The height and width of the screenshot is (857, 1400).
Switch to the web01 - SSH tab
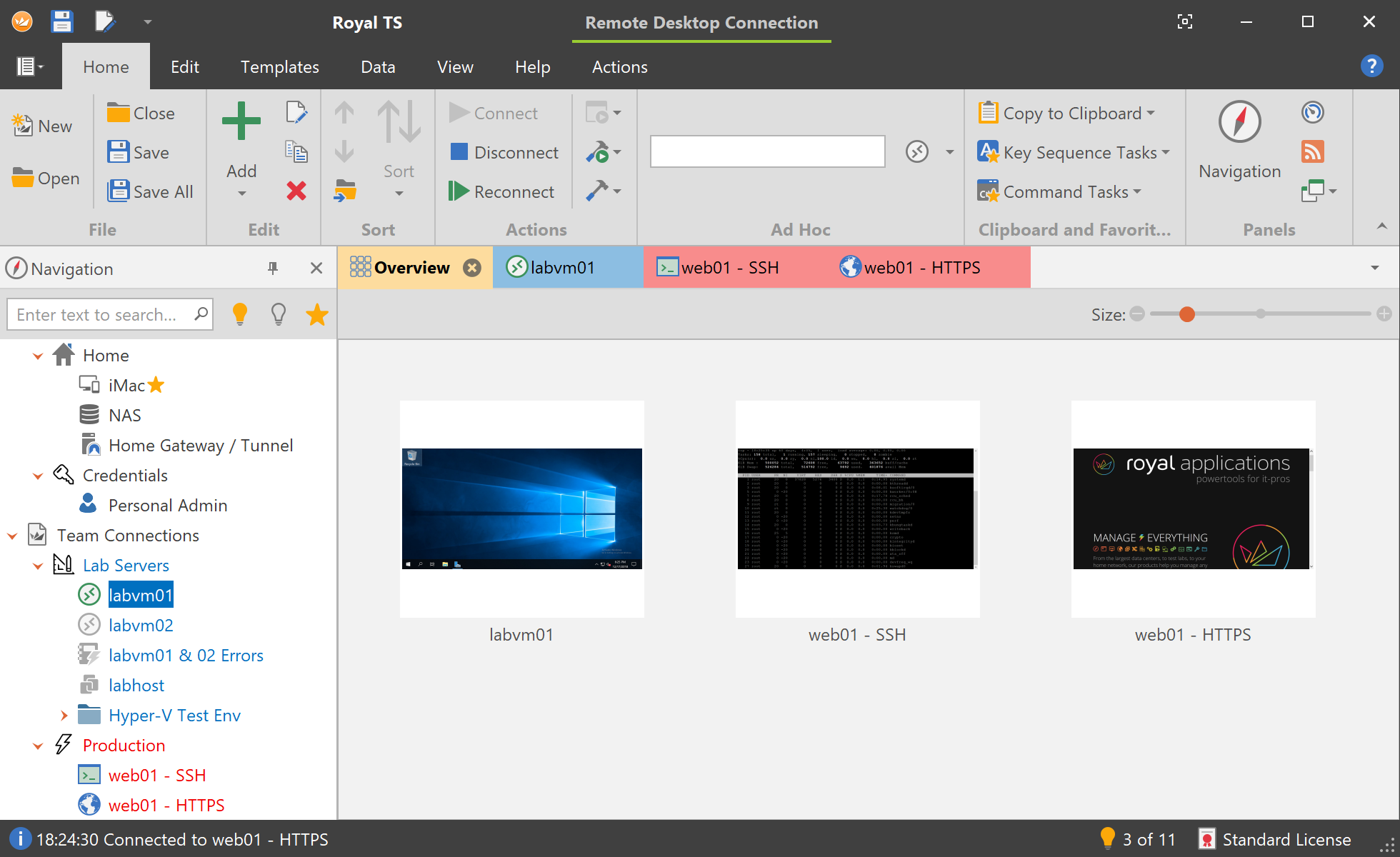coord(717,268)
